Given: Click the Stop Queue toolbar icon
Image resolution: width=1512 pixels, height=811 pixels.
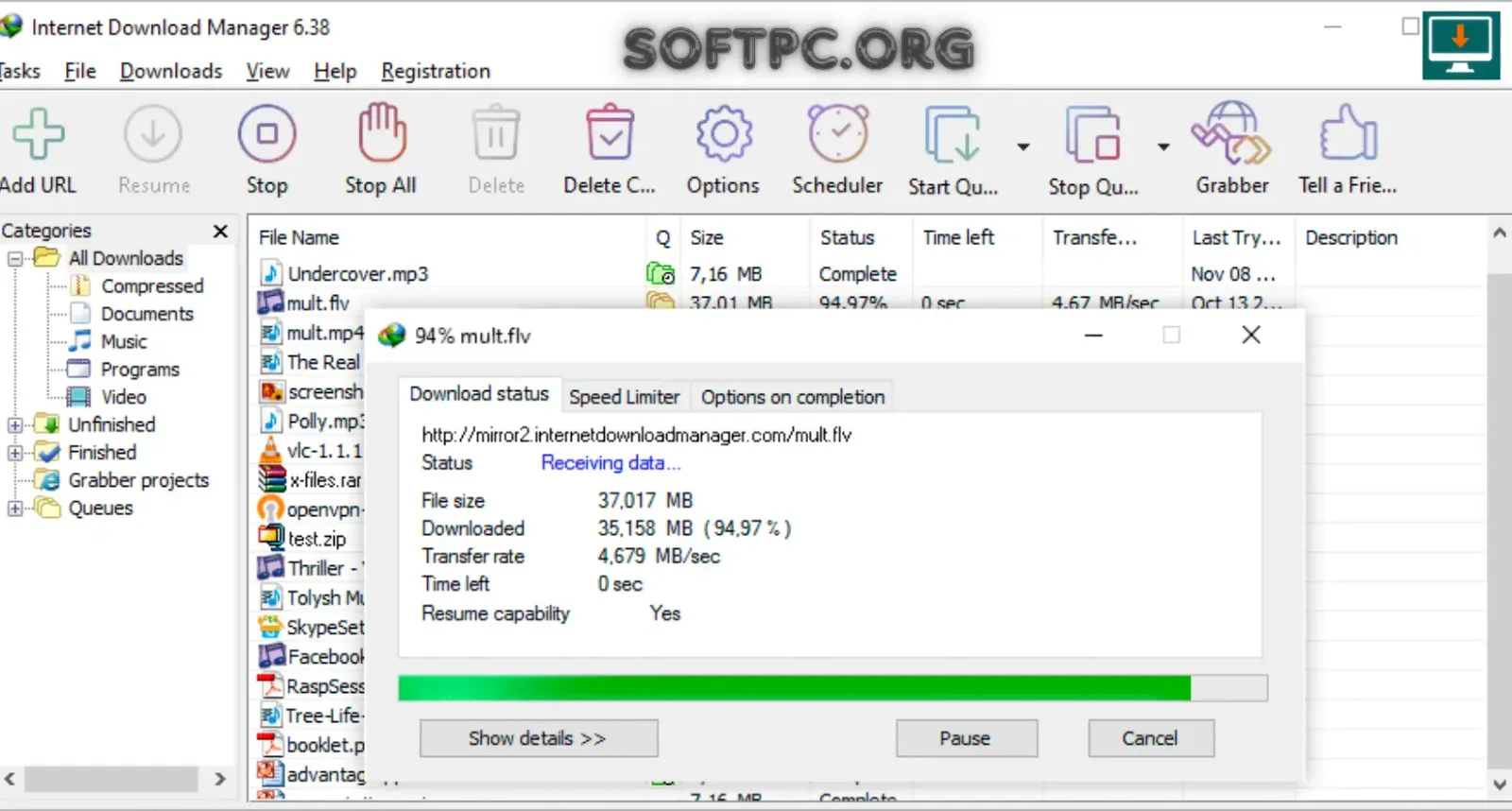Looking at the screenshot, I should tap(1092, 135).
